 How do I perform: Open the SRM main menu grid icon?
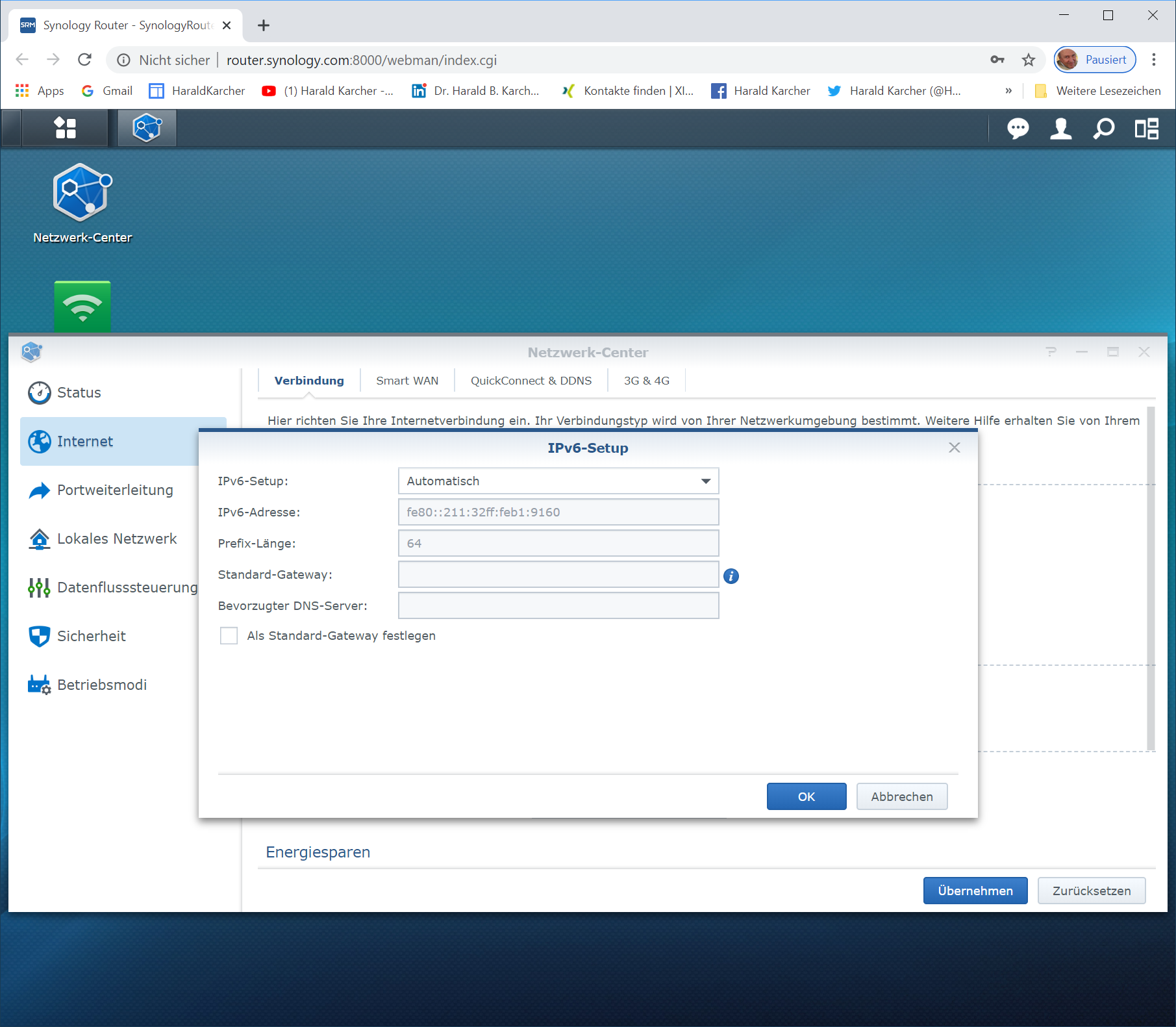(65, 128)
